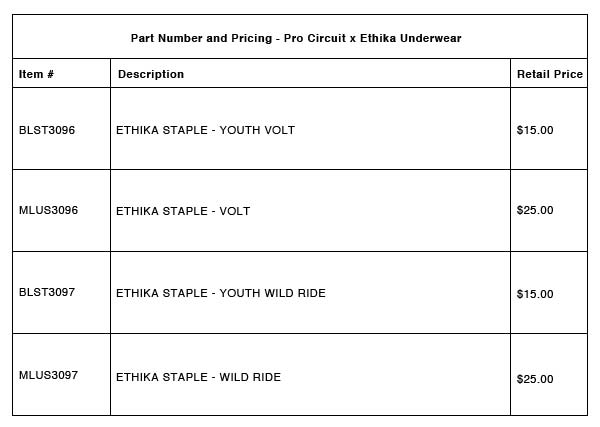The height and width of the screenshot is (427, 600).
Task: Select the 'Retail Price' column header
Action: point(549,74)
